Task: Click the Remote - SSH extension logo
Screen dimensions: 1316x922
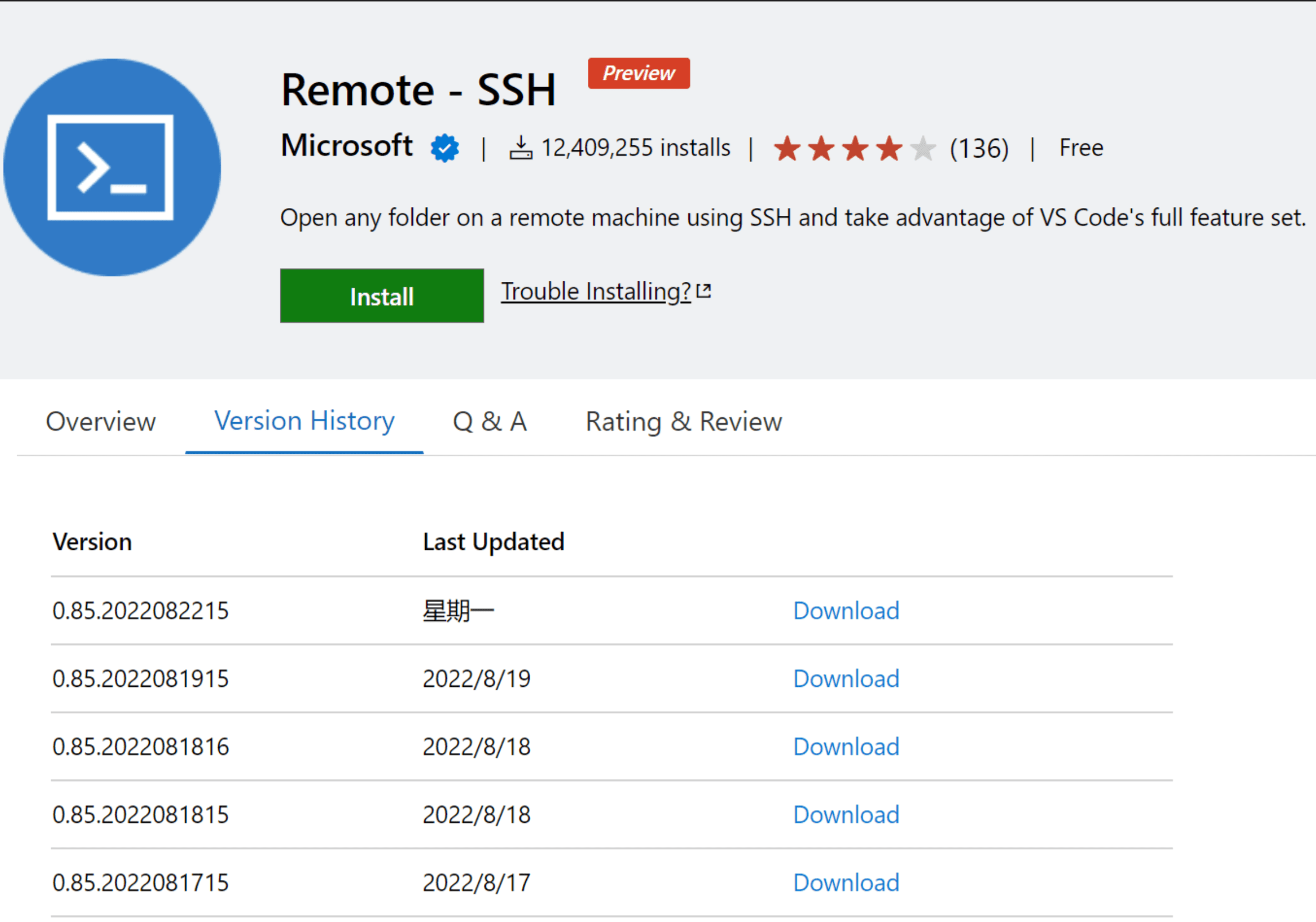Action: (112, 168)
